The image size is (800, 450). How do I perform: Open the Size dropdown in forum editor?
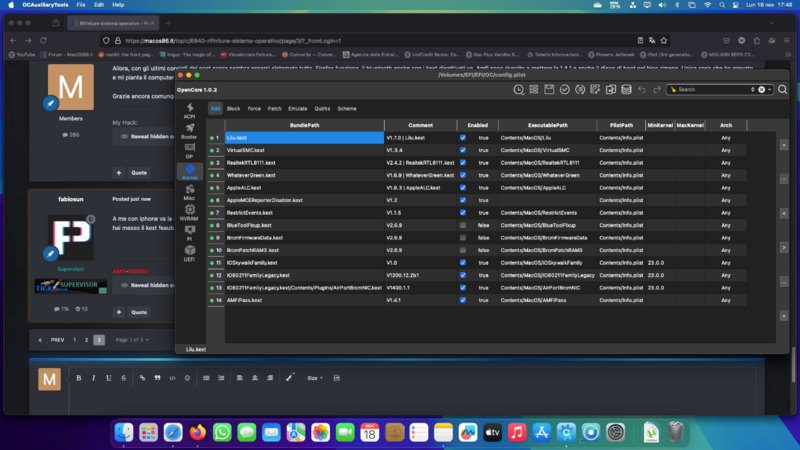pyautogui.click(x=314, y=378)
